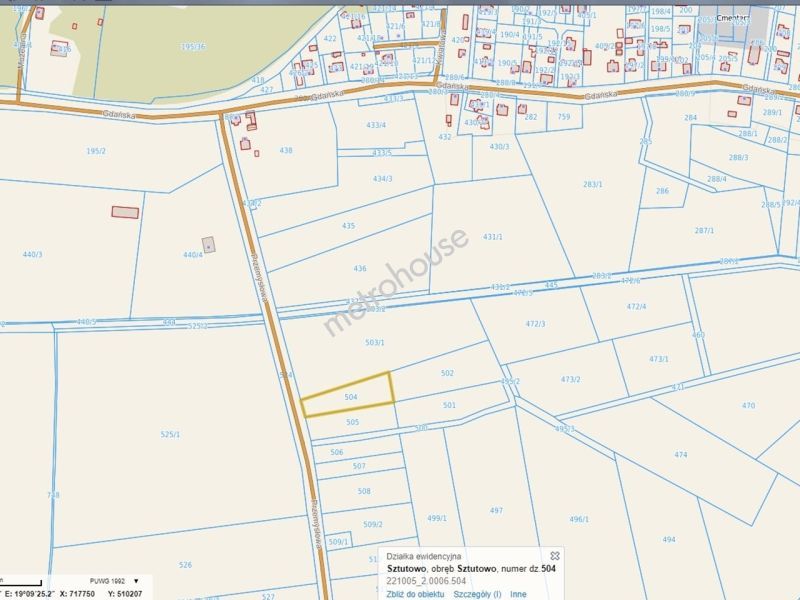This screenshot has height=600, width=800.
Task: Click parcel label 434/3
Action: (383, 179)
